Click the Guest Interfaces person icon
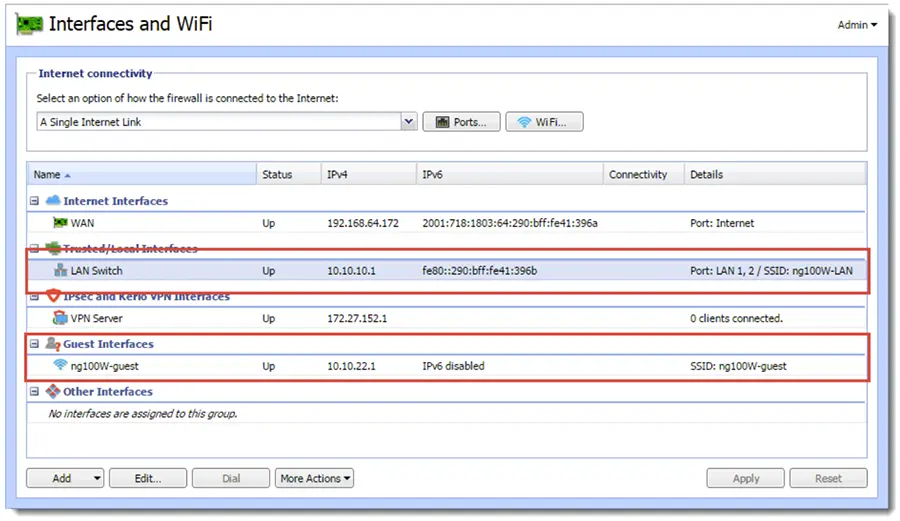This screenshot has height=521, width=900. [x=53, y=343]
